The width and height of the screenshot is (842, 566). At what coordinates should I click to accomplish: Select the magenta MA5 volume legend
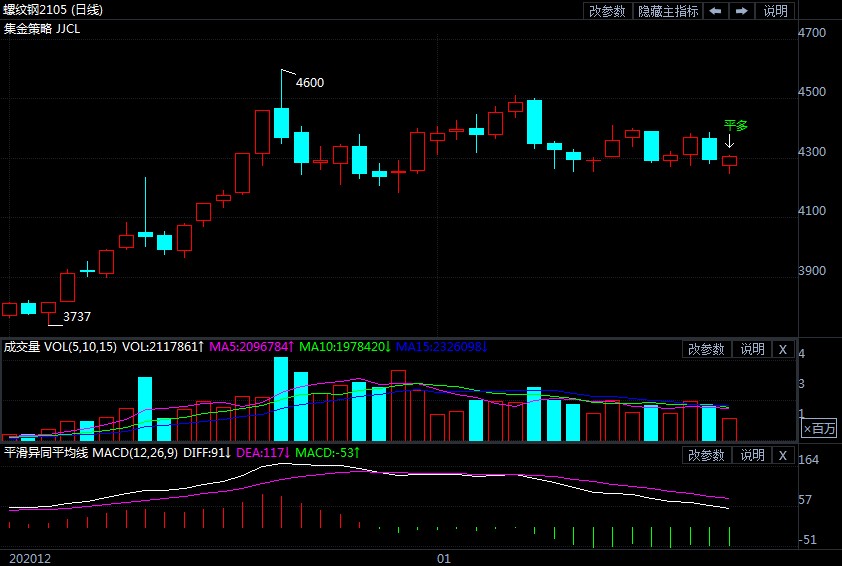(x=251, y=347)
